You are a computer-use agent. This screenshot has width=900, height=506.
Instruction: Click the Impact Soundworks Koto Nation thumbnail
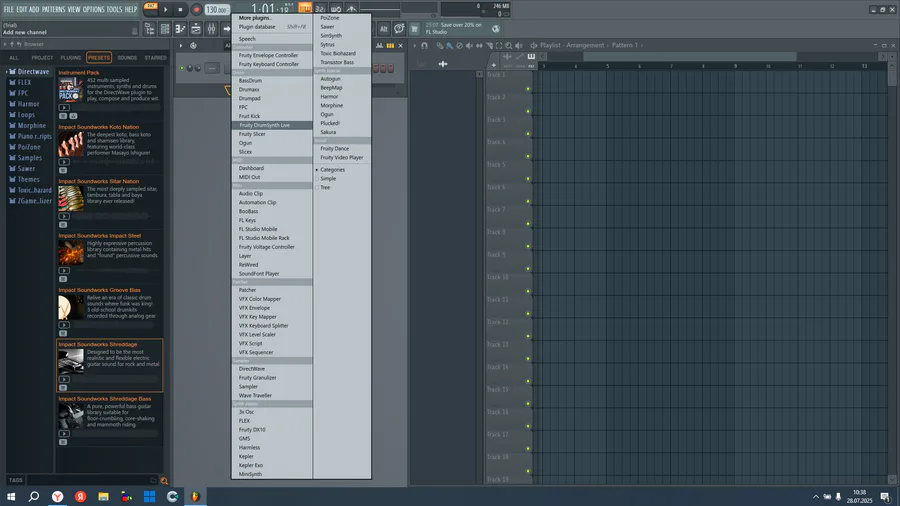point(71,143)
